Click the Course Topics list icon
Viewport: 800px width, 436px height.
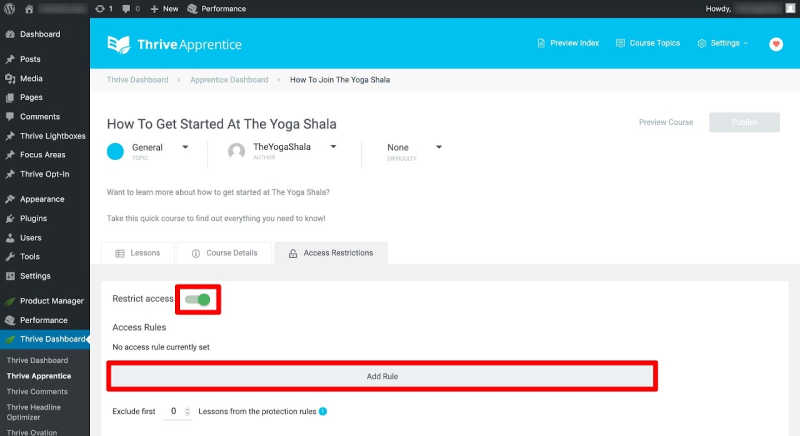[620, 43]
